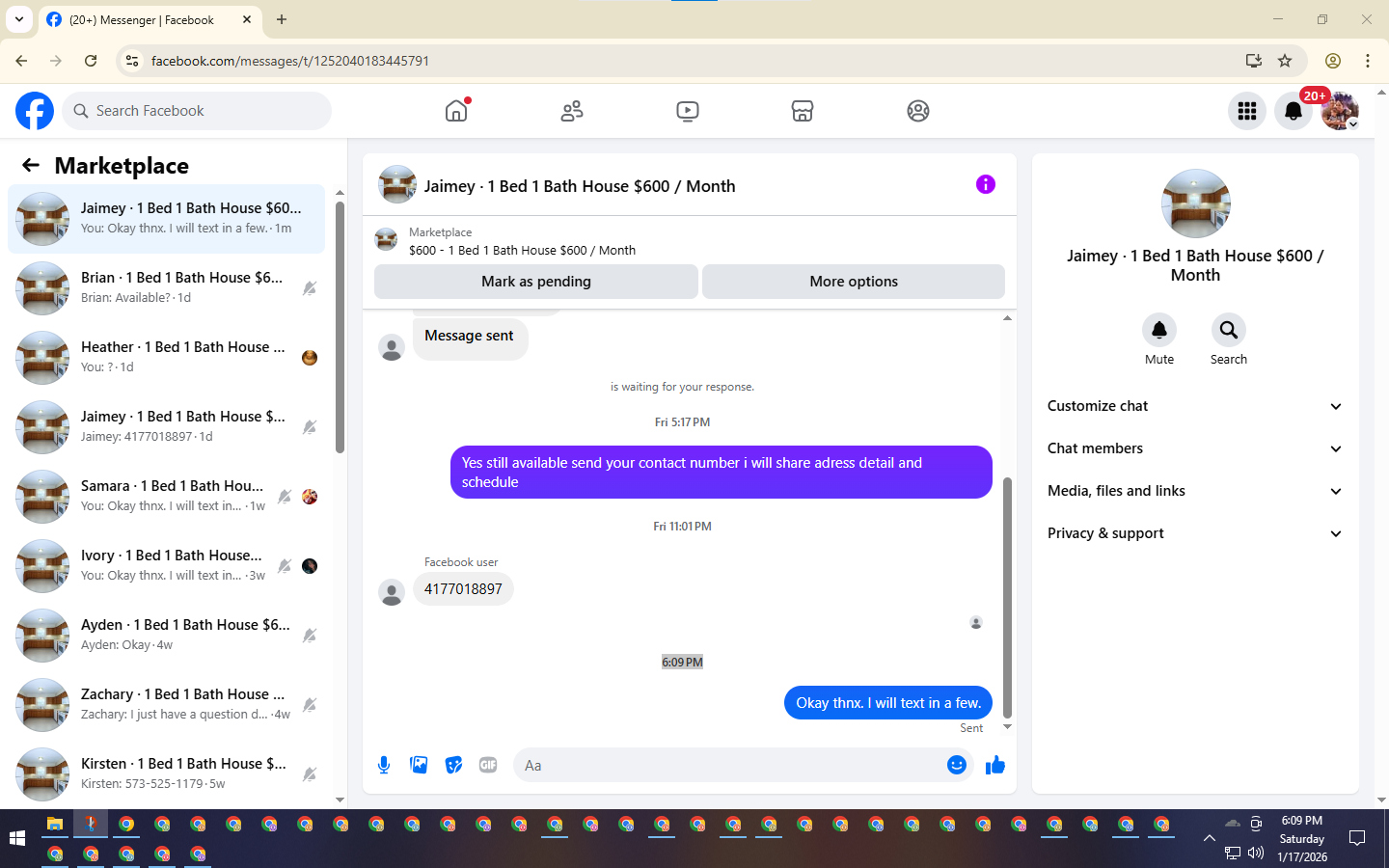Open the Groups icon in top navigation
The height and width of the screenshot is (868, 1389).
[x=918, y=111]
